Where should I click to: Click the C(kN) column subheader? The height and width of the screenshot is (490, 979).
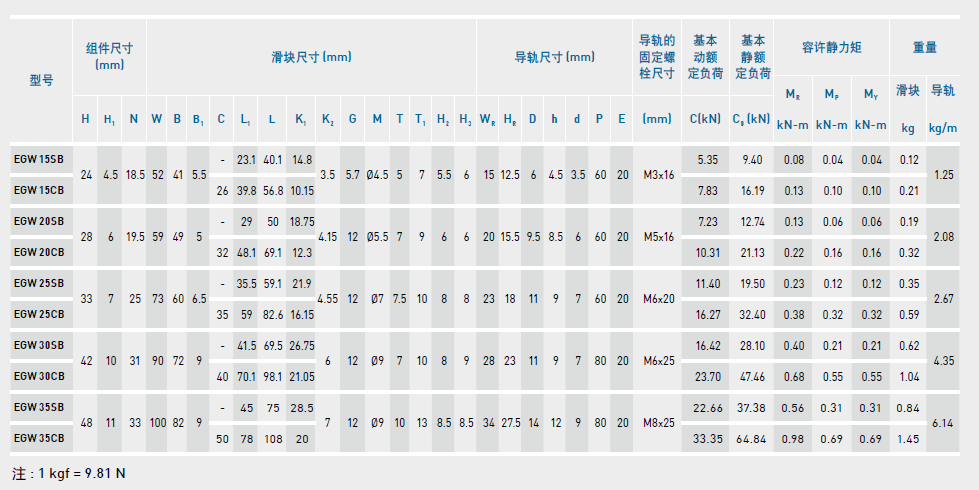coord(706,119)
